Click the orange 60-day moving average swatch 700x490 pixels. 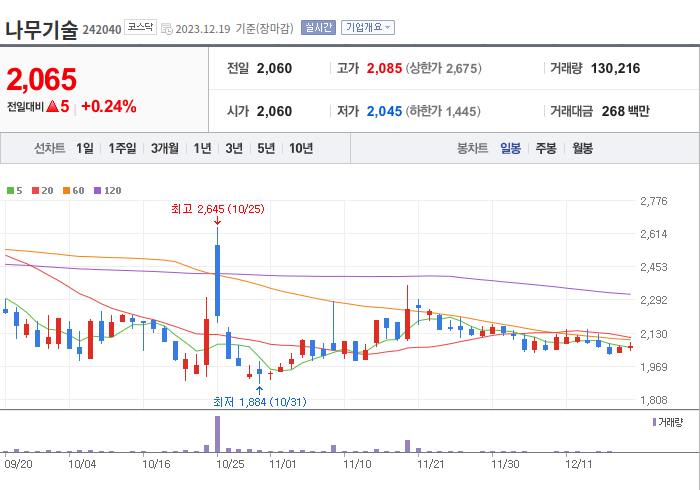67,191
